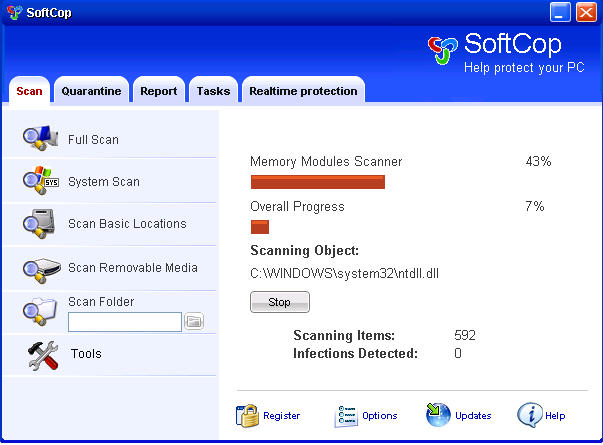This screenshot has height=445, width=603.
Task: Click the 7% overall progress percentage
Action: [535, 206]
